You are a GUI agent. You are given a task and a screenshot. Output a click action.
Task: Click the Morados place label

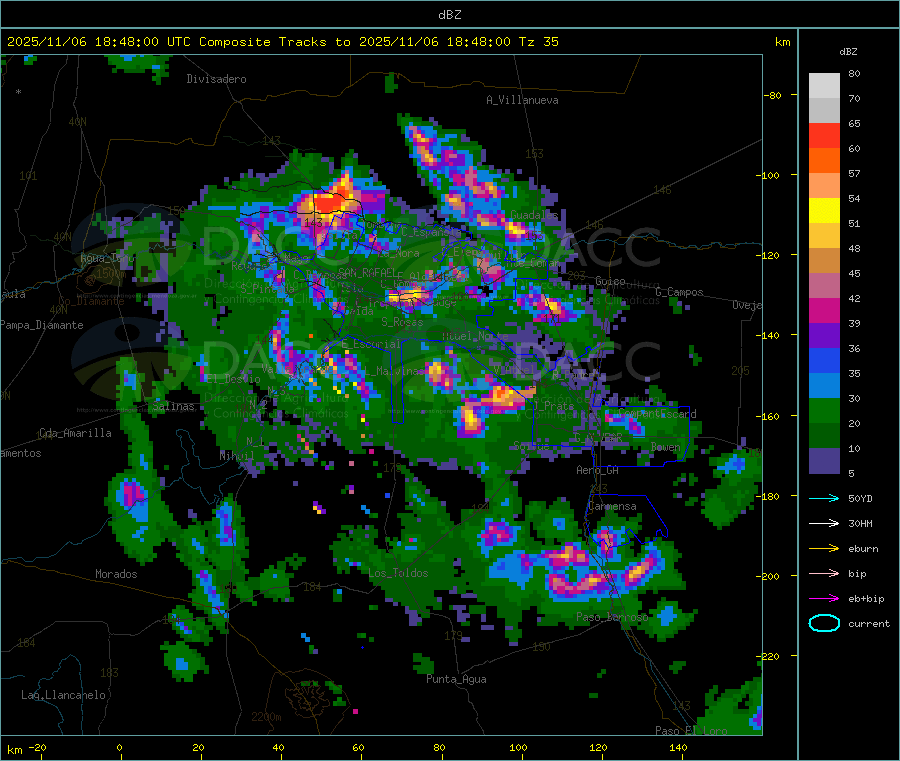(x=116, y=574)
